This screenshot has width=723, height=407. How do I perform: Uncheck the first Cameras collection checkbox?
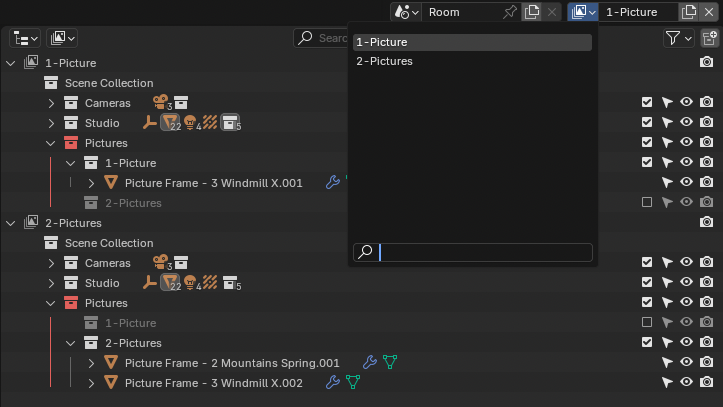(x=647, y=103)
